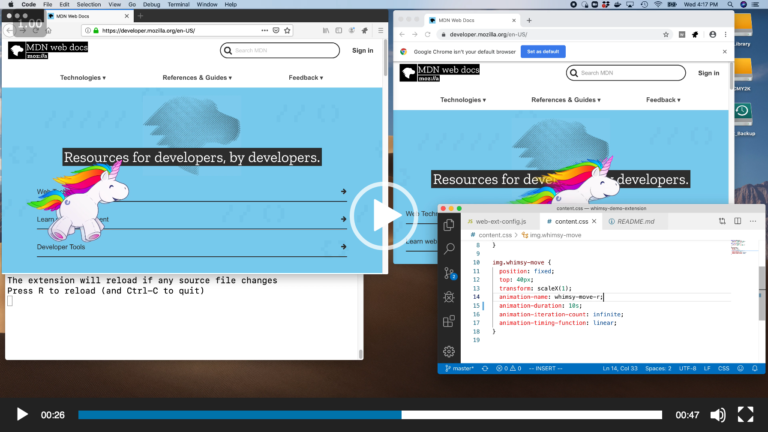This screenshot has height=432, width=768.
Task: Open the Extensions icon in VS Code
Action: point(449,321)
